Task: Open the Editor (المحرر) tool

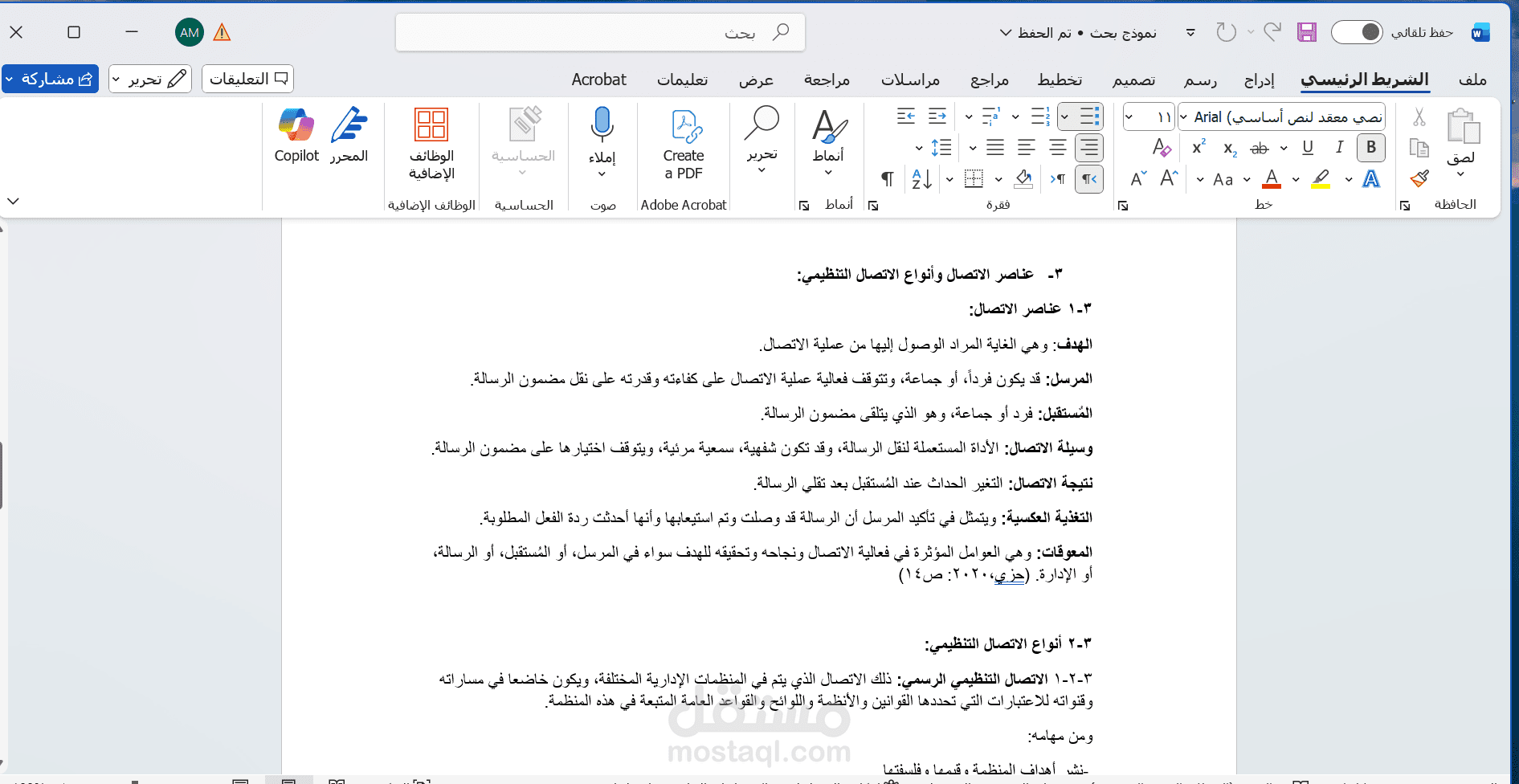Action: pos(349,135)
